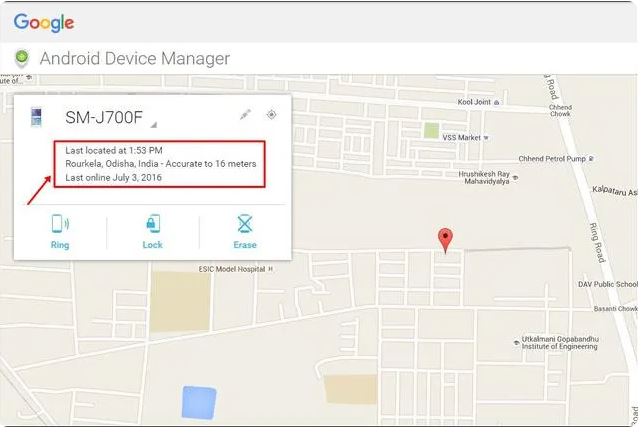Viewport: 641px width, 434px height.
Task: Click the Utkalmani Gopabandhu Institute of Engineering label
Action: pyautogui.click(x=560, y=343)
